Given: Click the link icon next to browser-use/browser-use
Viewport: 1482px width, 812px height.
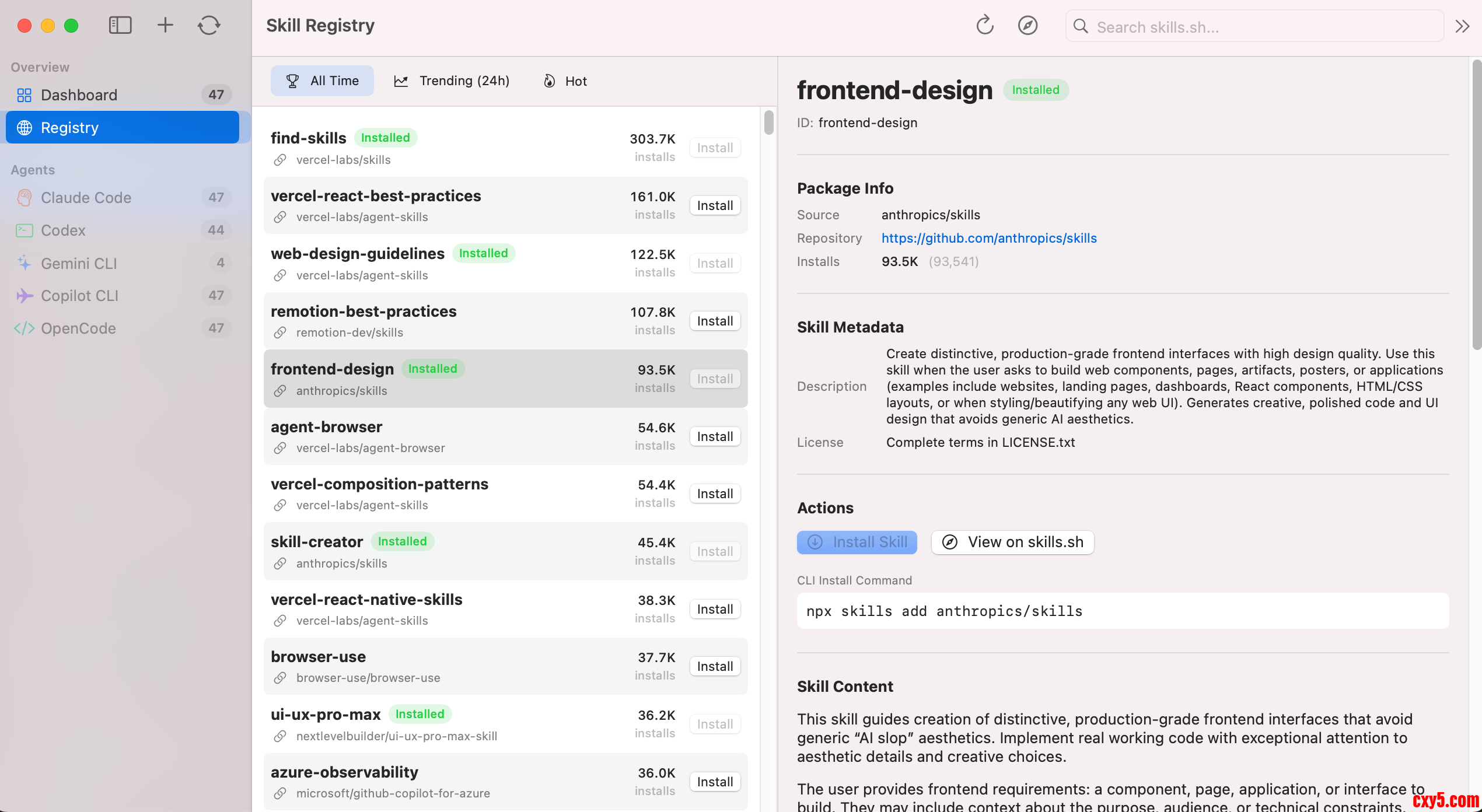Looking at the screenshot, I should (281, 678).
